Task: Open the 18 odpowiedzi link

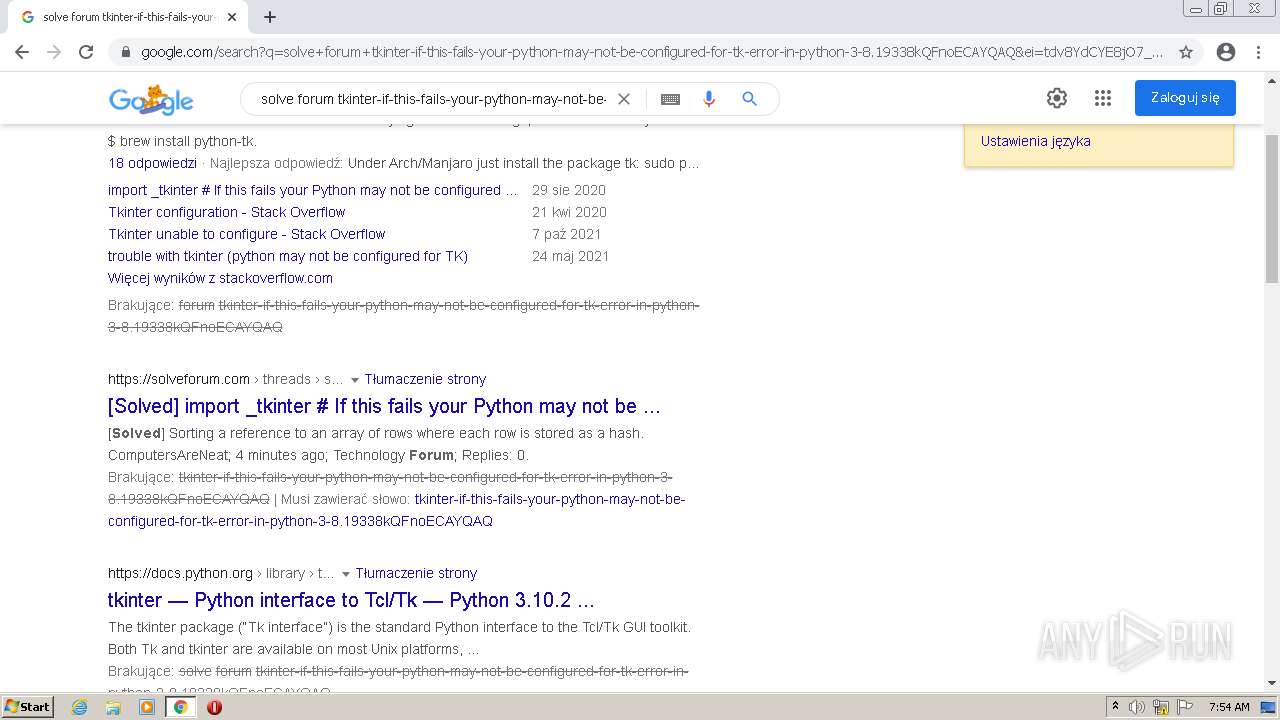Action: point(152,163)
